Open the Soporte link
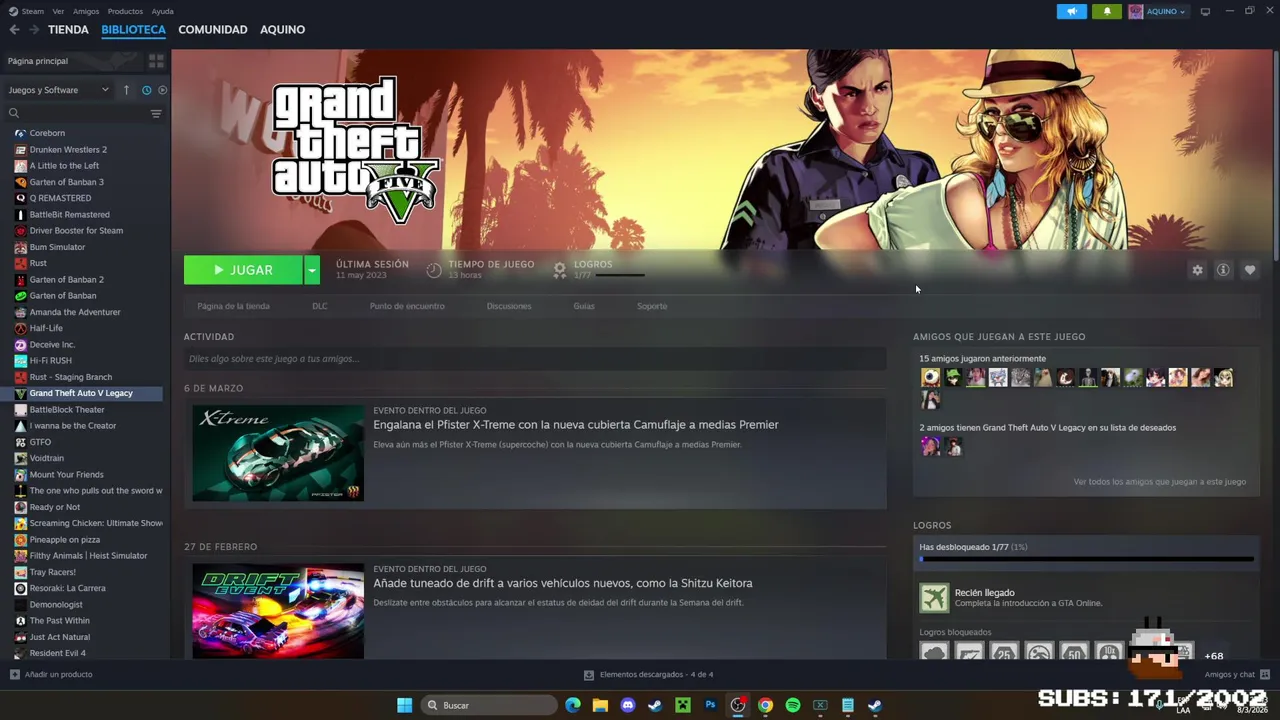 [x=652, y=306]
